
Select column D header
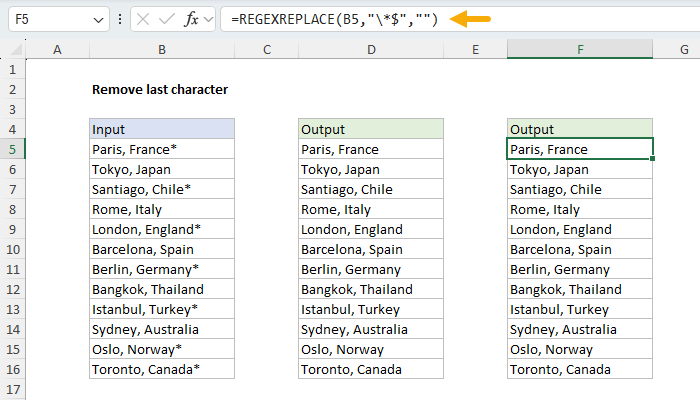point(371,50)
